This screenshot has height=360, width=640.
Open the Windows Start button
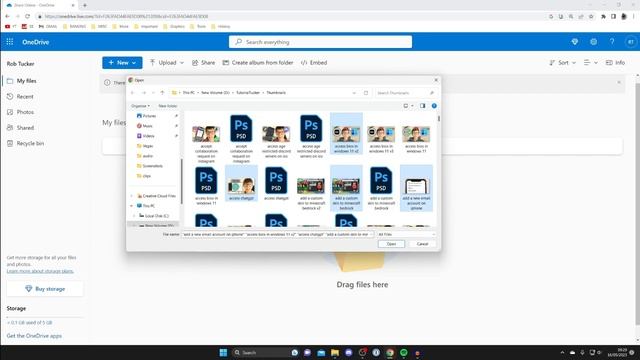[x=223, y=352]
